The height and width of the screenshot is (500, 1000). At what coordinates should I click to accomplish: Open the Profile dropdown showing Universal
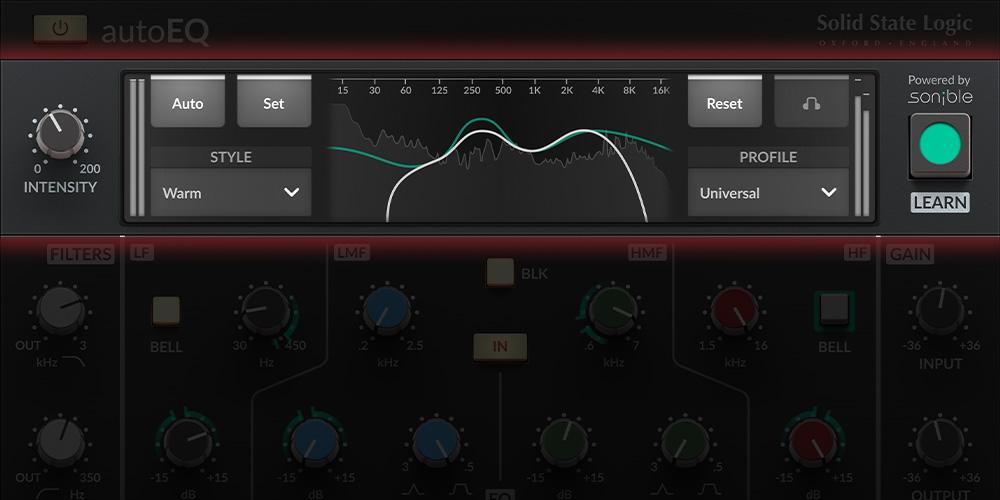pos(768,193)
